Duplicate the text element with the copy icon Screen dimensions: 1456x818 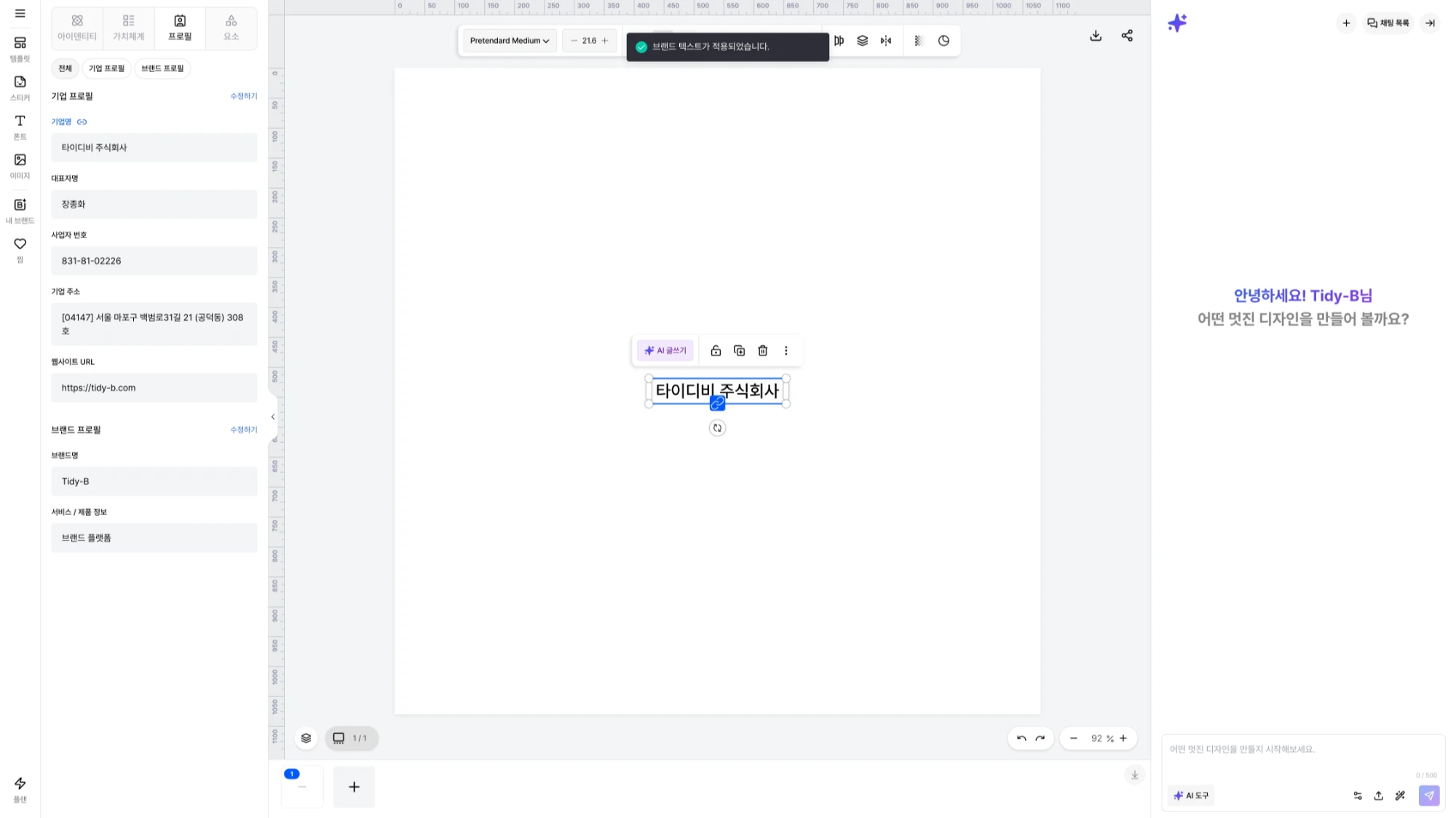click(739, 350)
